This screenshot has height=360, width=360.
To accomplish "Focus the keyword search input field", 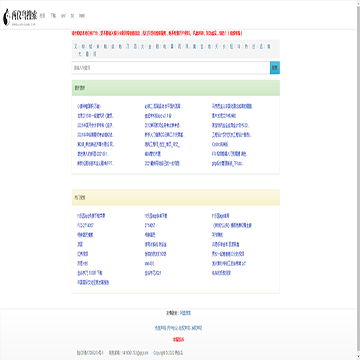I will click(x=171, y=68).
